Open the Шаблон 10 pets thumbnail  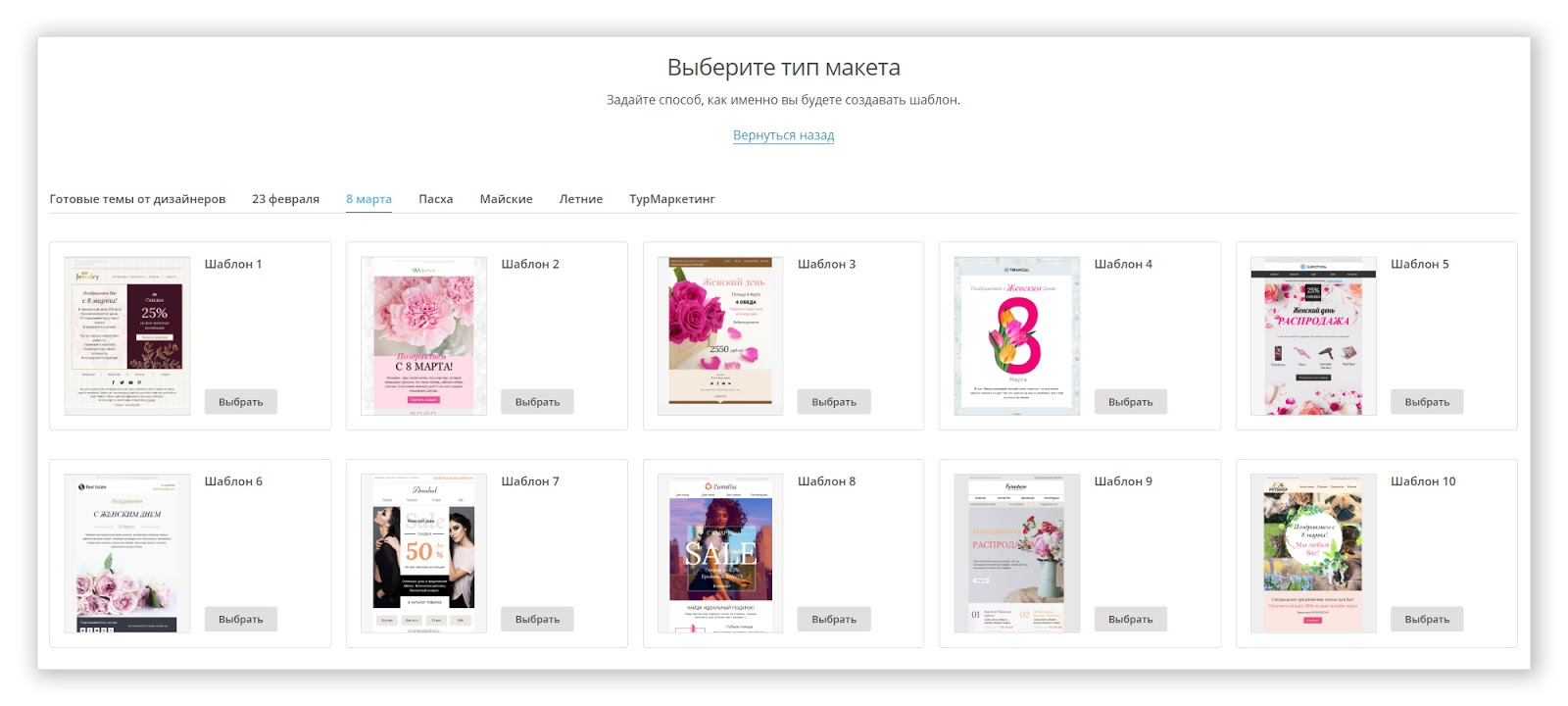1313,554
